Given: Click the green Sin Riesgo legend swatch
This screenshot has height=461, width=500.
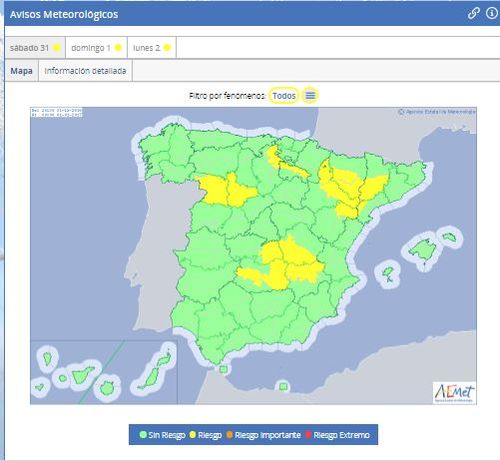Looking at the screenshot, I should point(143,435).
